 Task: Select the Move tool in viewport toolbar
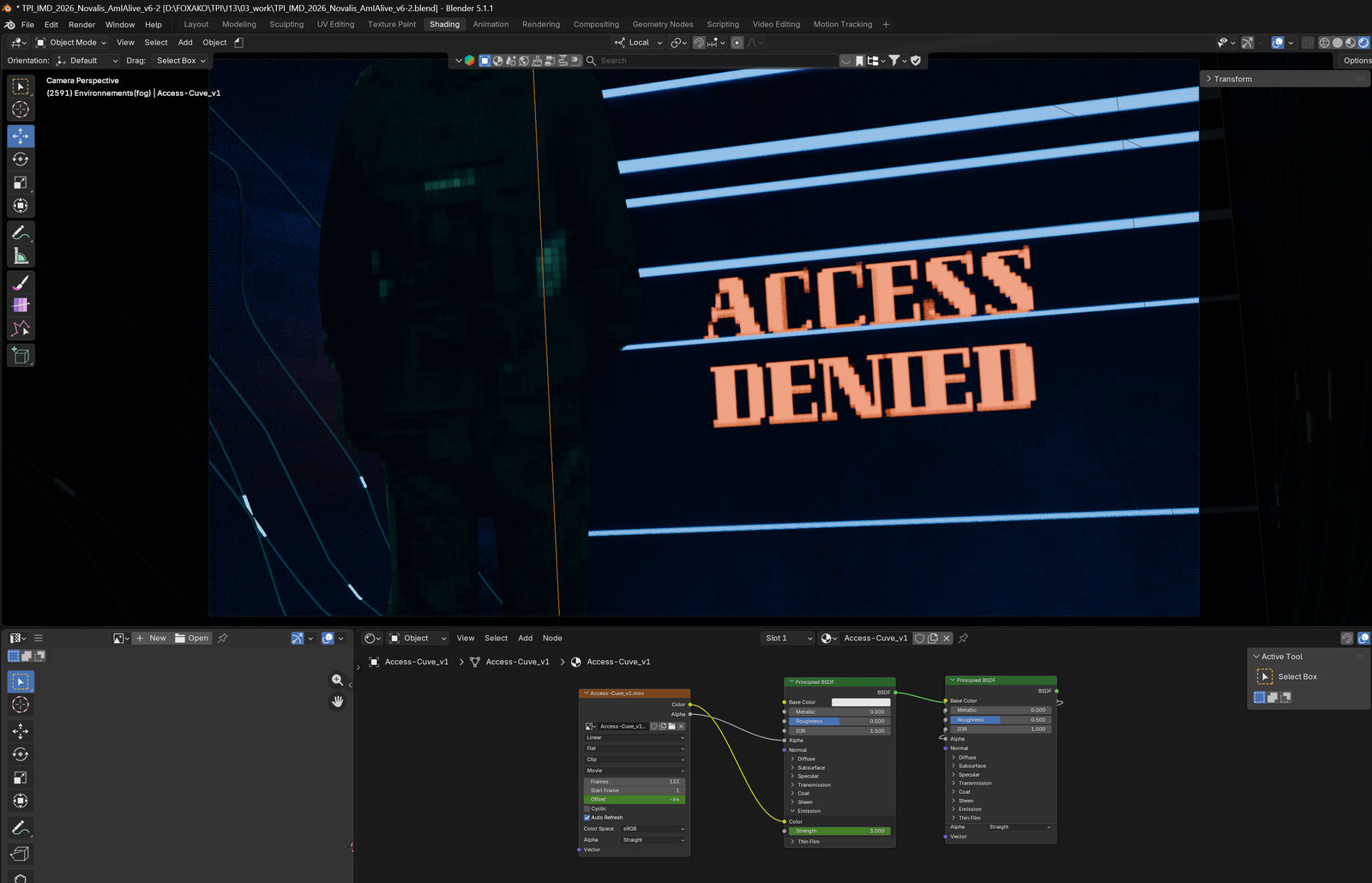pyautogui.click(x=21, y=135)
